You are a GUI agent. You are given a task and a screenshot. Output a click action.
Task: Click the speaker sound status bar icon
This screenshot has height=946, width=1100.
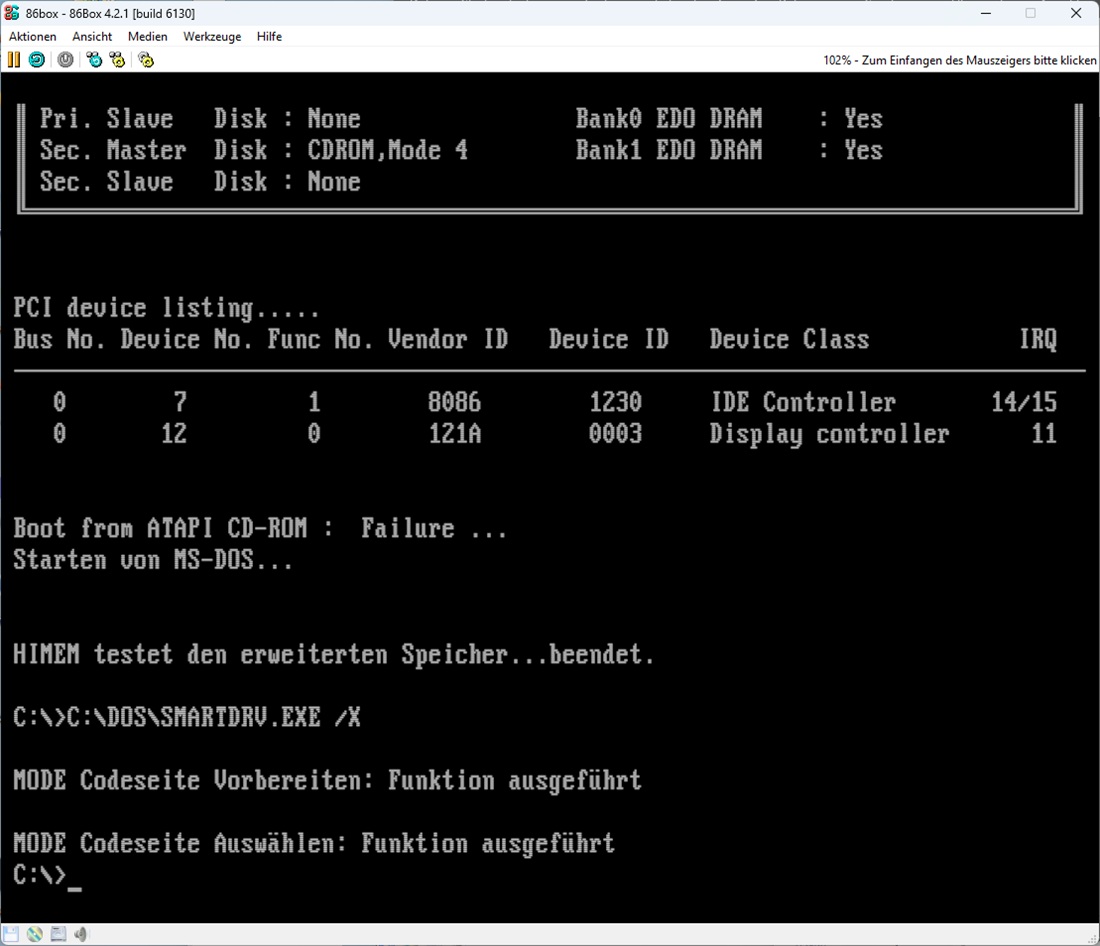(81, 934)
